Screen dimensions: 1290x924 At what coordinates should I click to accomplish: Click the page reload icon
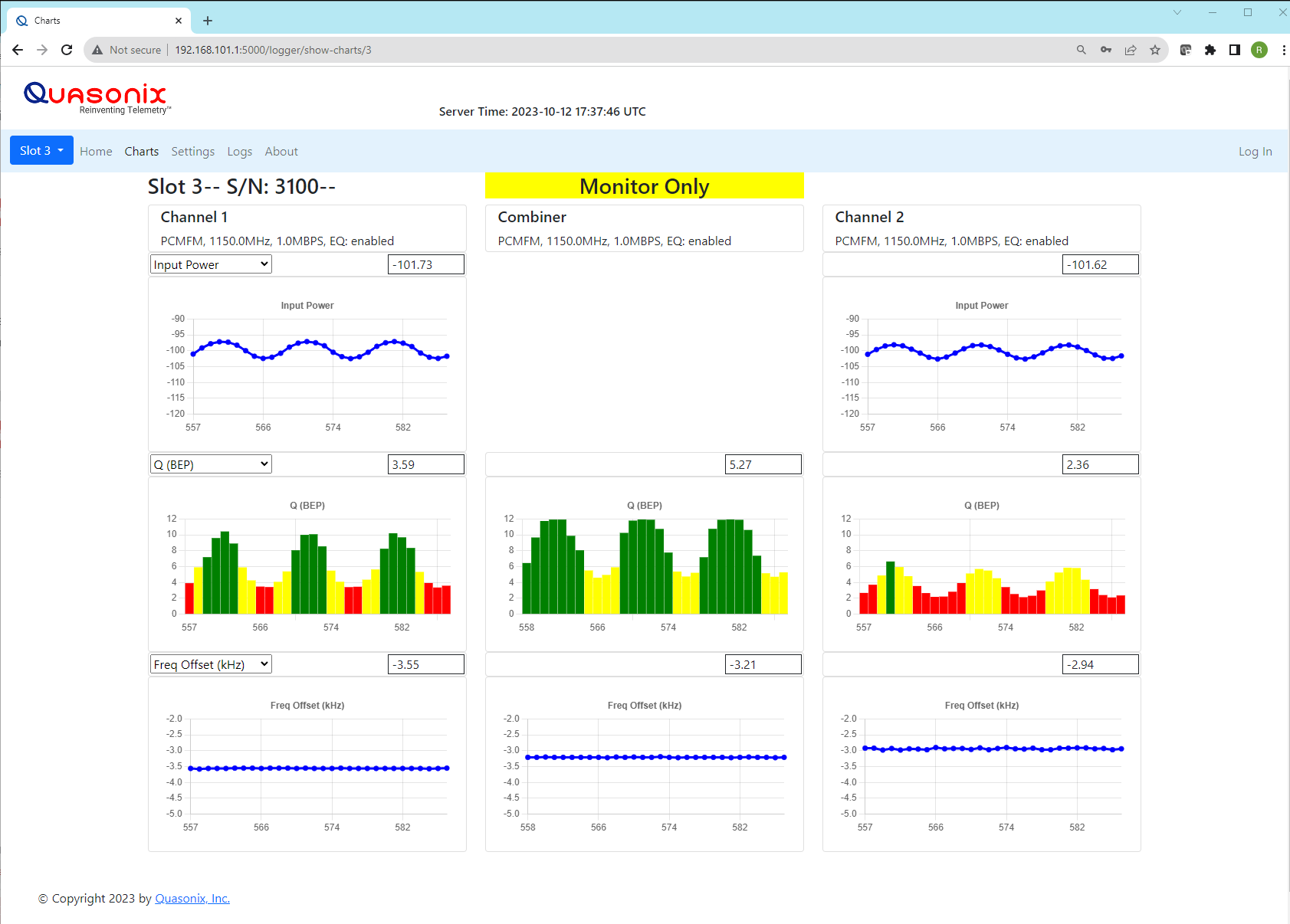(x=67, y=50)
